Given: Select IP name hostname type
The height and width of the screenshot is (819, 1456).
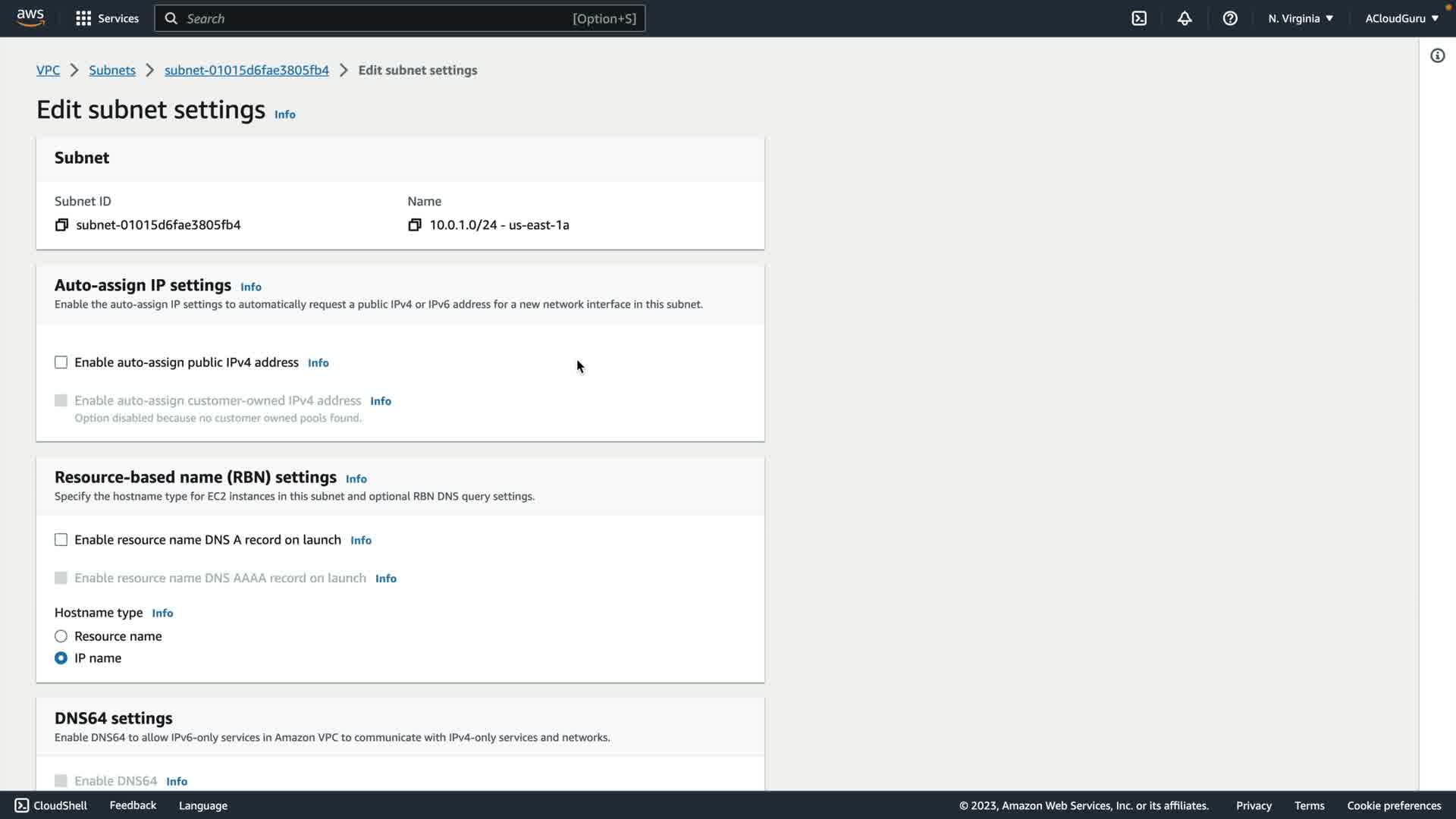Looking at the screenshot, I should [61, 658].
